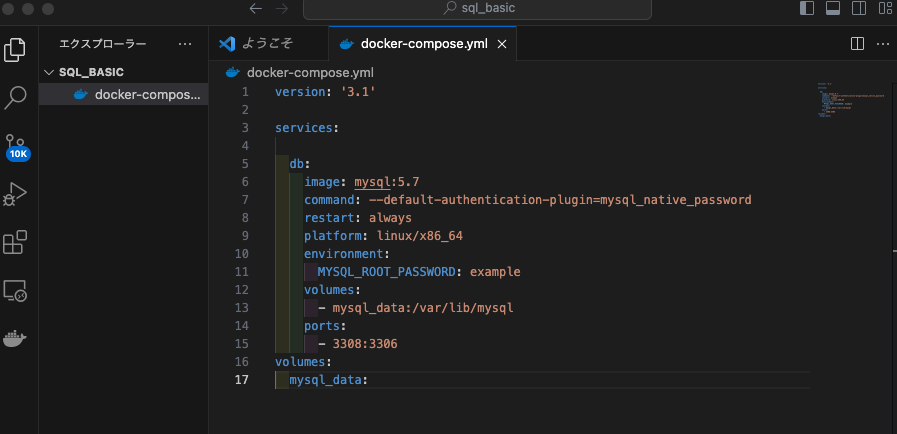The image size is (897, 434).
Task: Click the indented volumes key on line 12
Action: pos(329,290)
